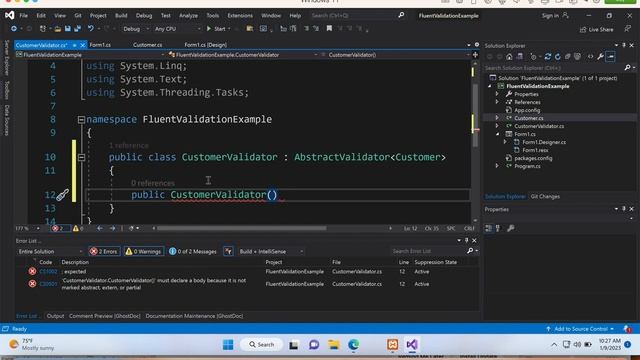Click the Solution Explorer Properties wrench icon
Viewport: 640px width, 360px height.
(600, 57)
